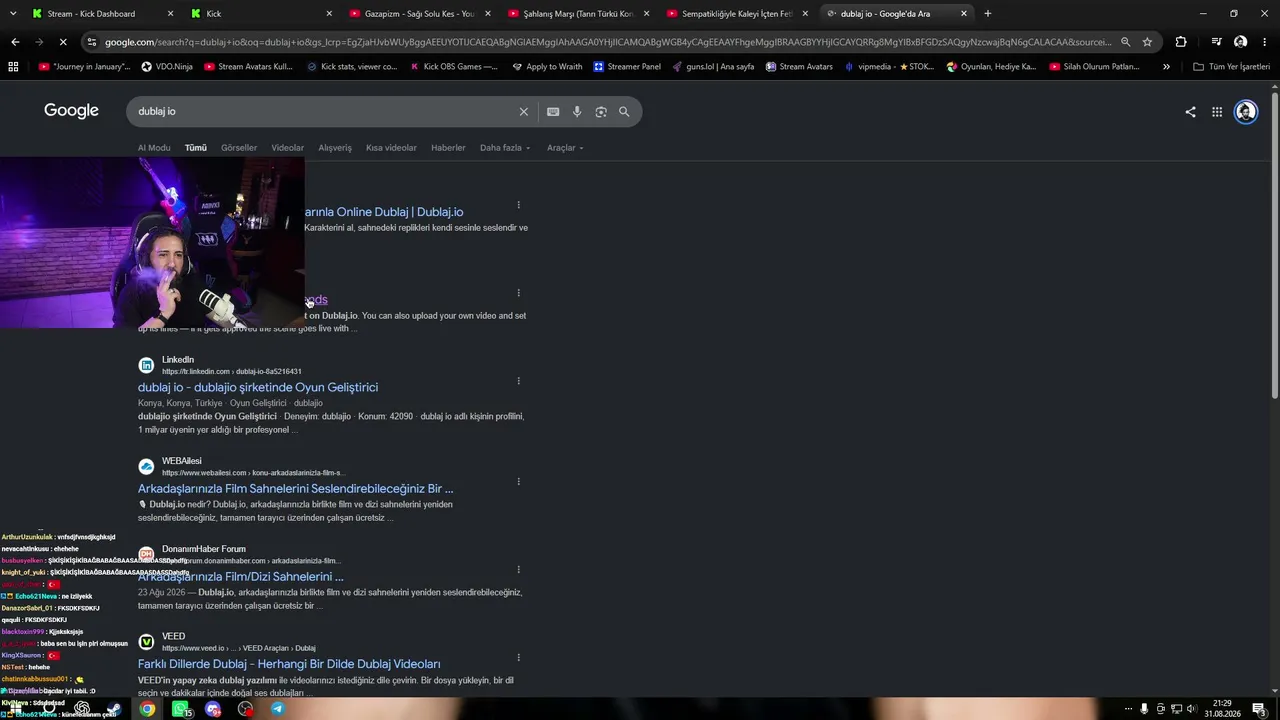Close the Kick tab
Viewport: 1280px width, 720px height.
(x=329, y=14)
